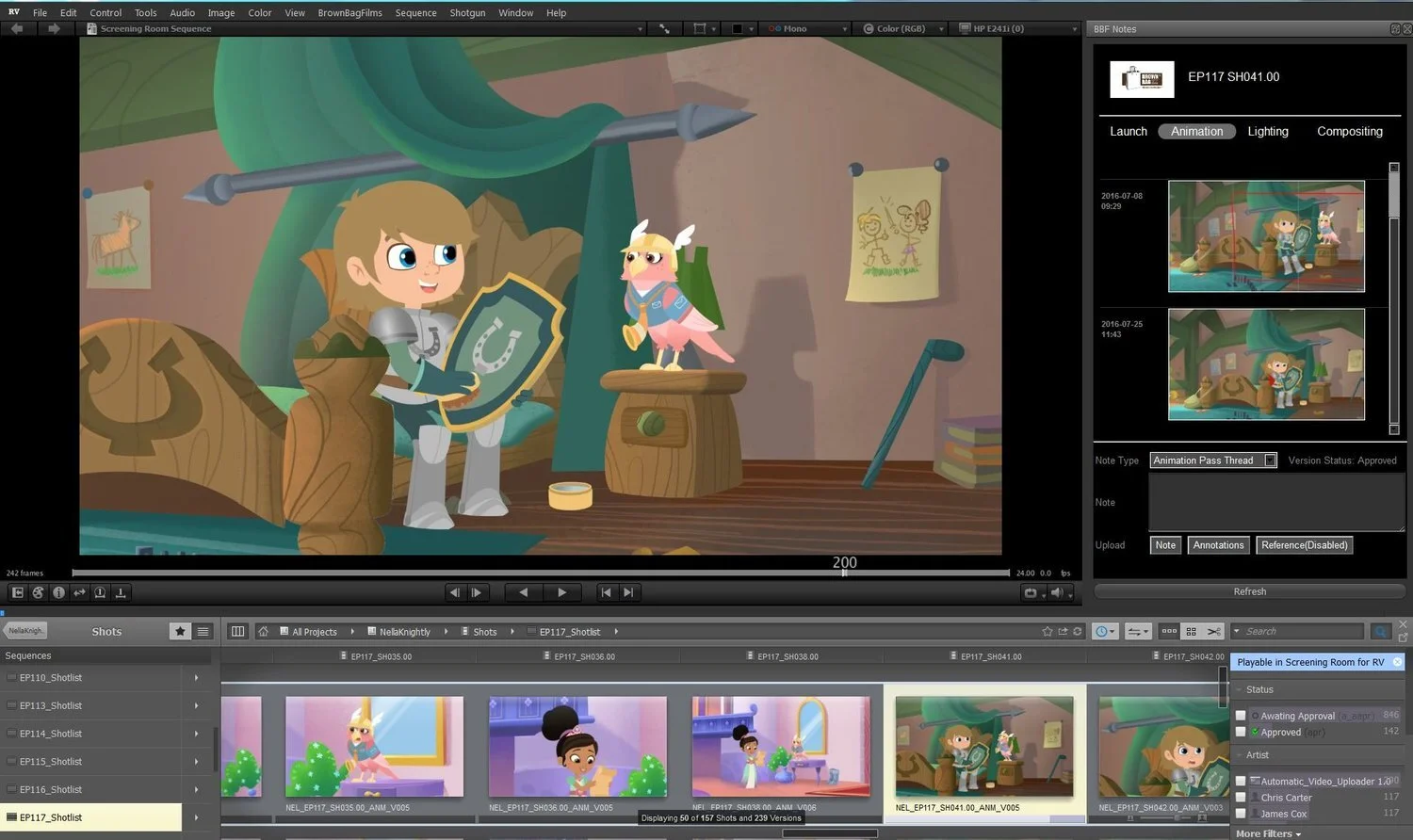
Task: Check the Automatic_Video_Uploader artist filter
Action: (x=1241, y=782)
